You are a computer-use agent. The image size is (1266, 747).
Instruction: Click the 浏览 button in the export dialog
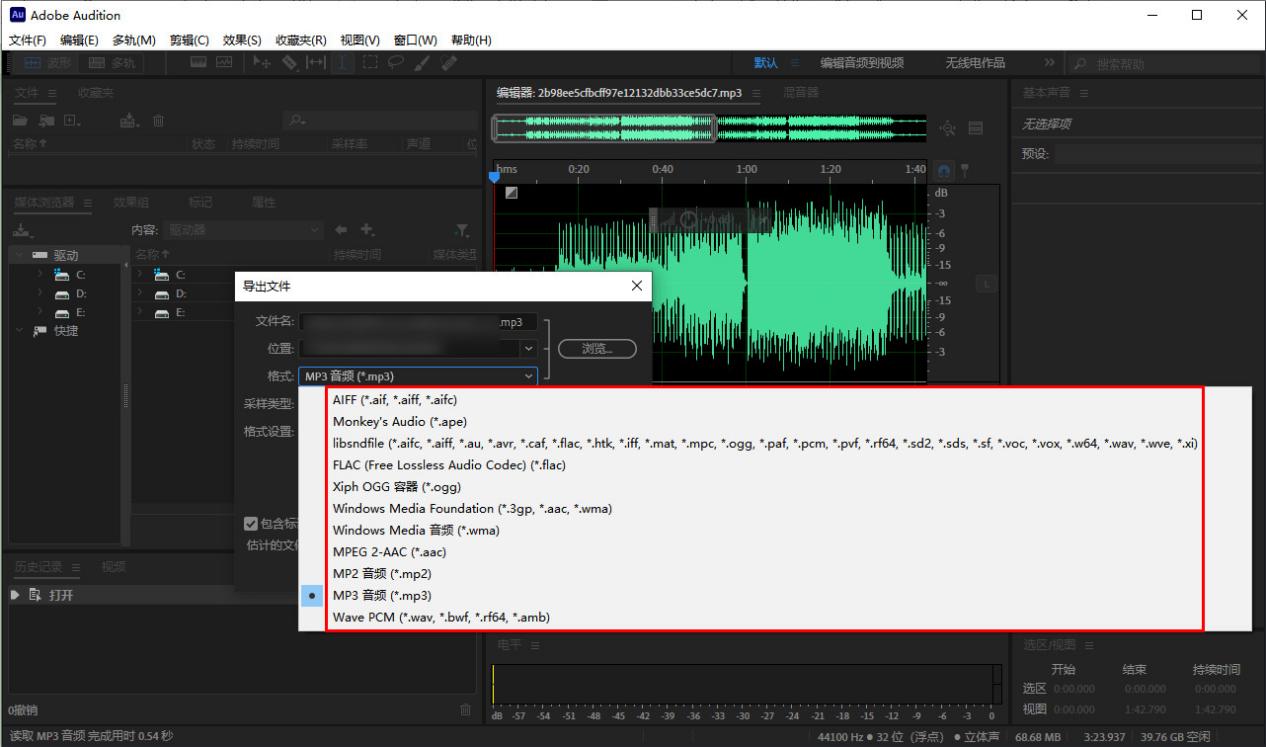tap(597, 348)
